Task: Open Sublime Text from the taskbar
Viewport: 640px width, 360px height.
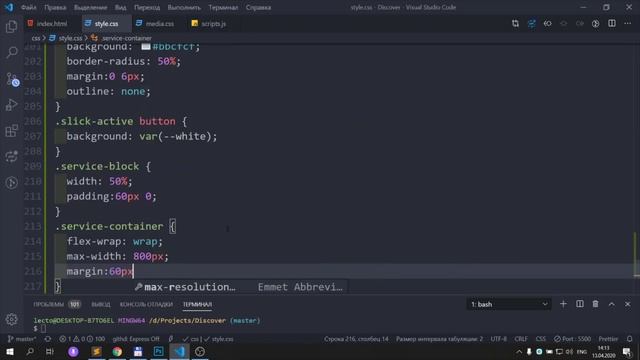Action: click(x=96, y=351)
